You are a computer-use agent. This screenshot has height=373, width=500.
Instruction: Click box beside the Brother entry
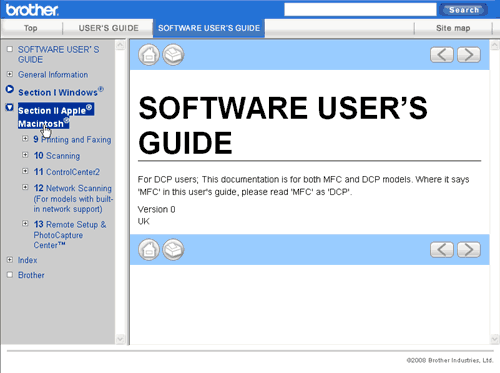point(10,275)
